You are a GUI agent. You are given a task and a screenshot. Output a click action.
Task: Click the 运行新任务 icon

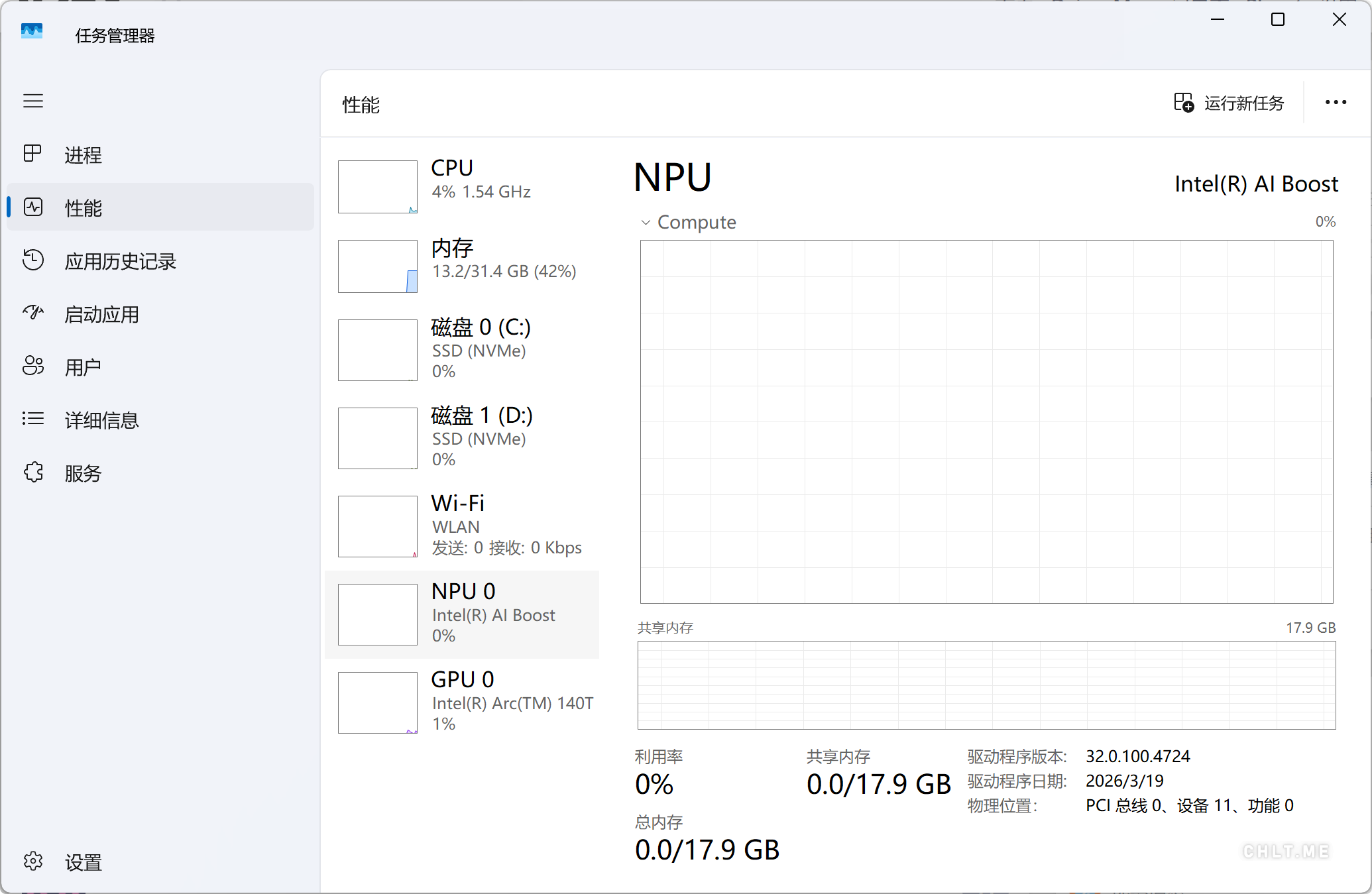pos(1184,103)
